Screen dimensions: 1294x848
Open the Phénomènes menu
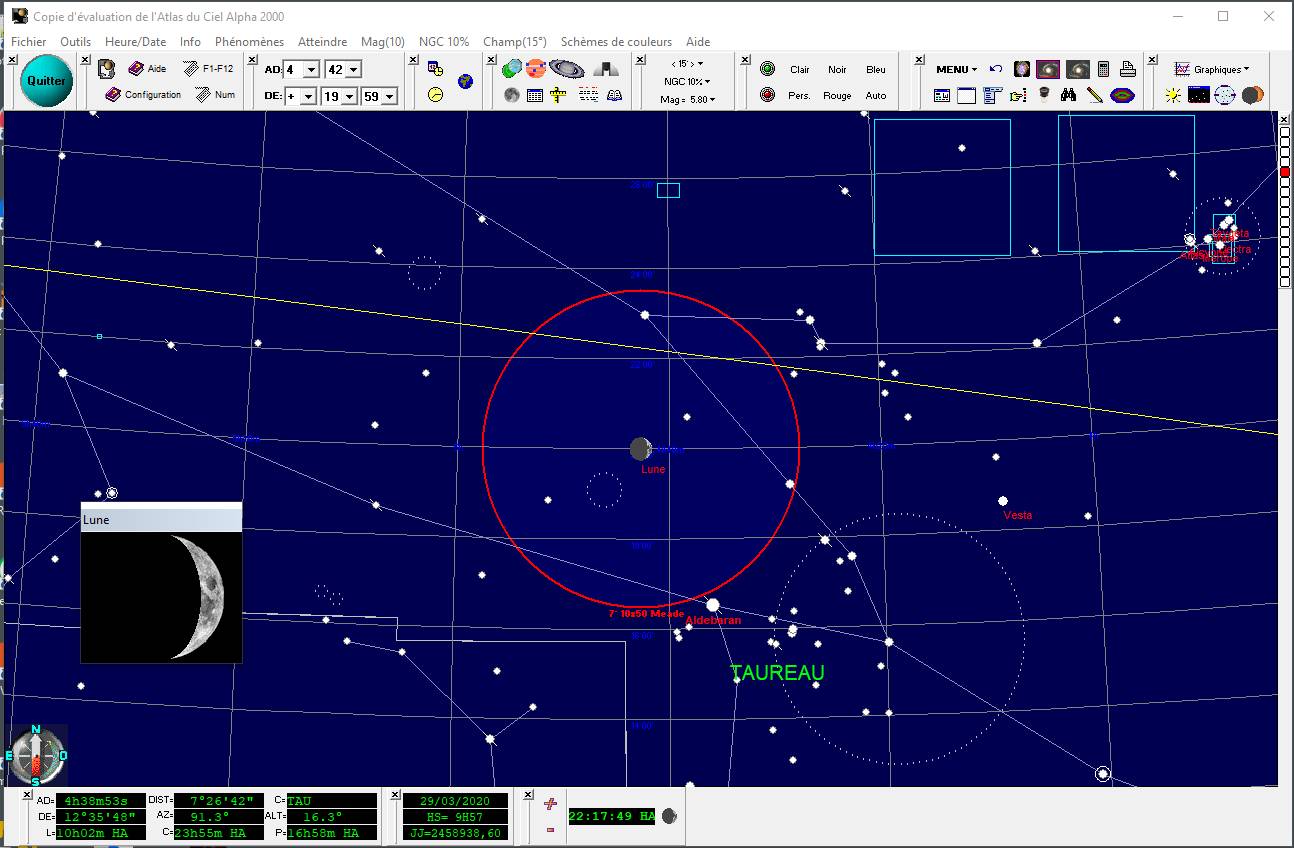click(249, 42)
